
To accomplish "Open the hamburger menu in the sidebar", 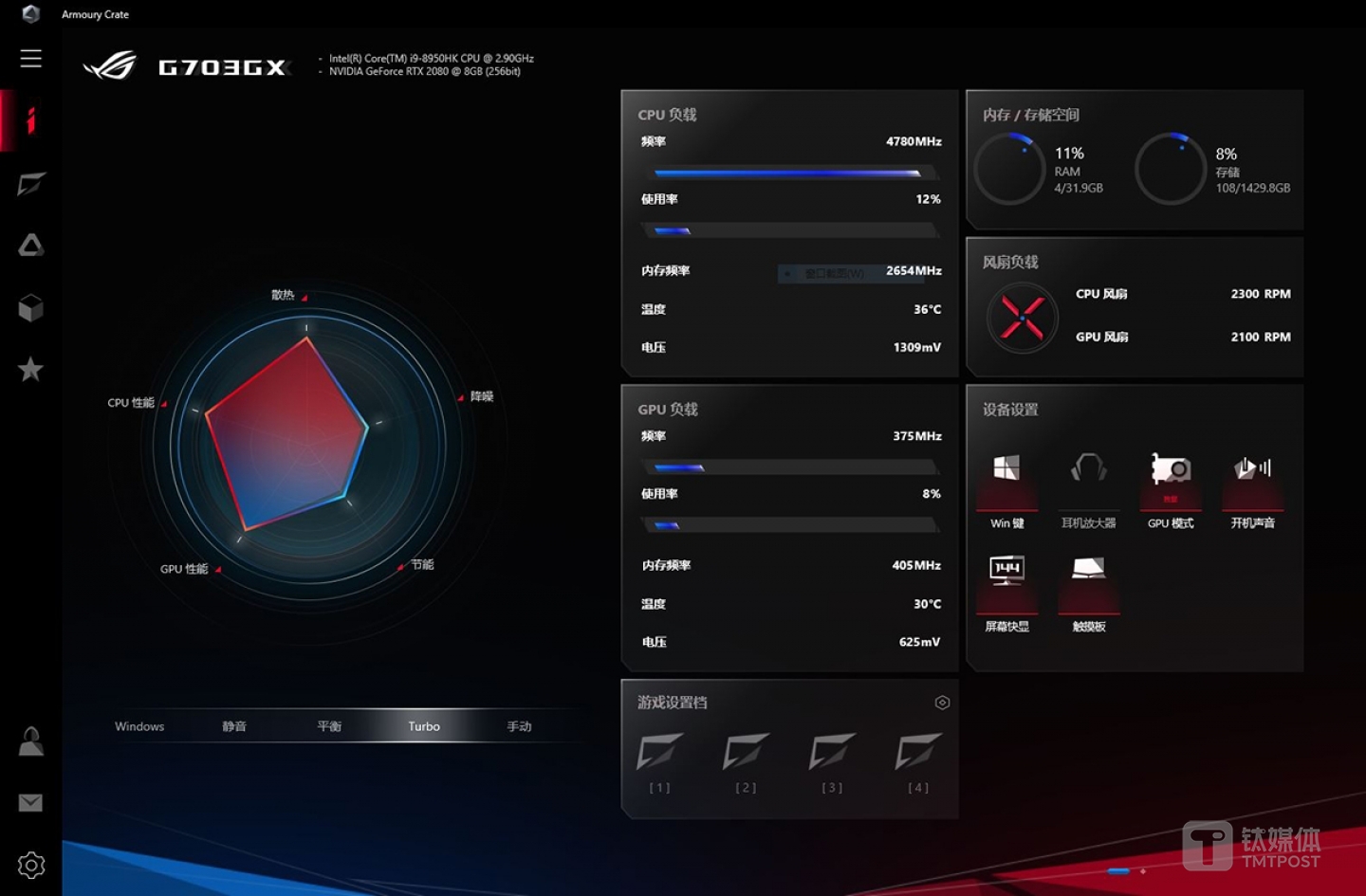I will pyautogui.click(x=30, y=59).
